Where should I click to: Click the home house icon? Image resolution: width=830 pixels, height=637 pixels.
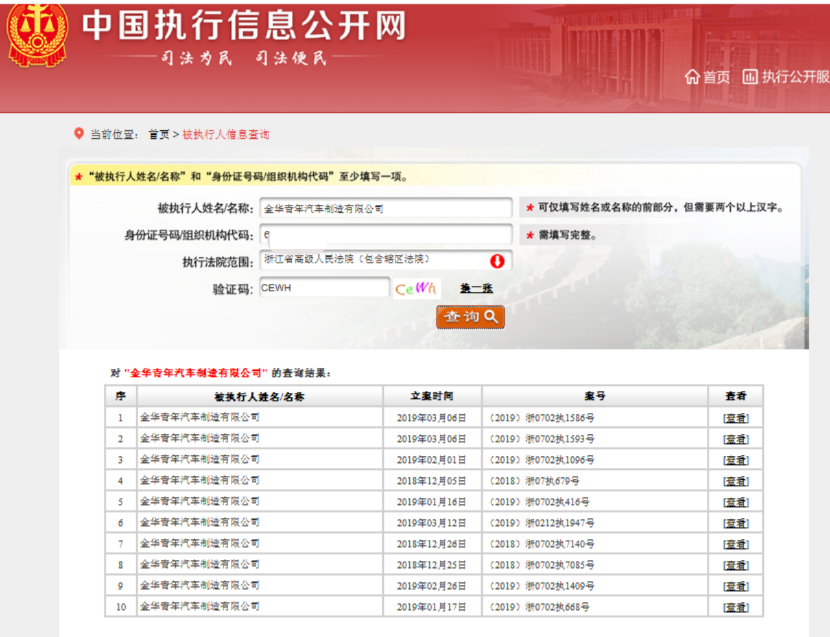coord(692,77)
